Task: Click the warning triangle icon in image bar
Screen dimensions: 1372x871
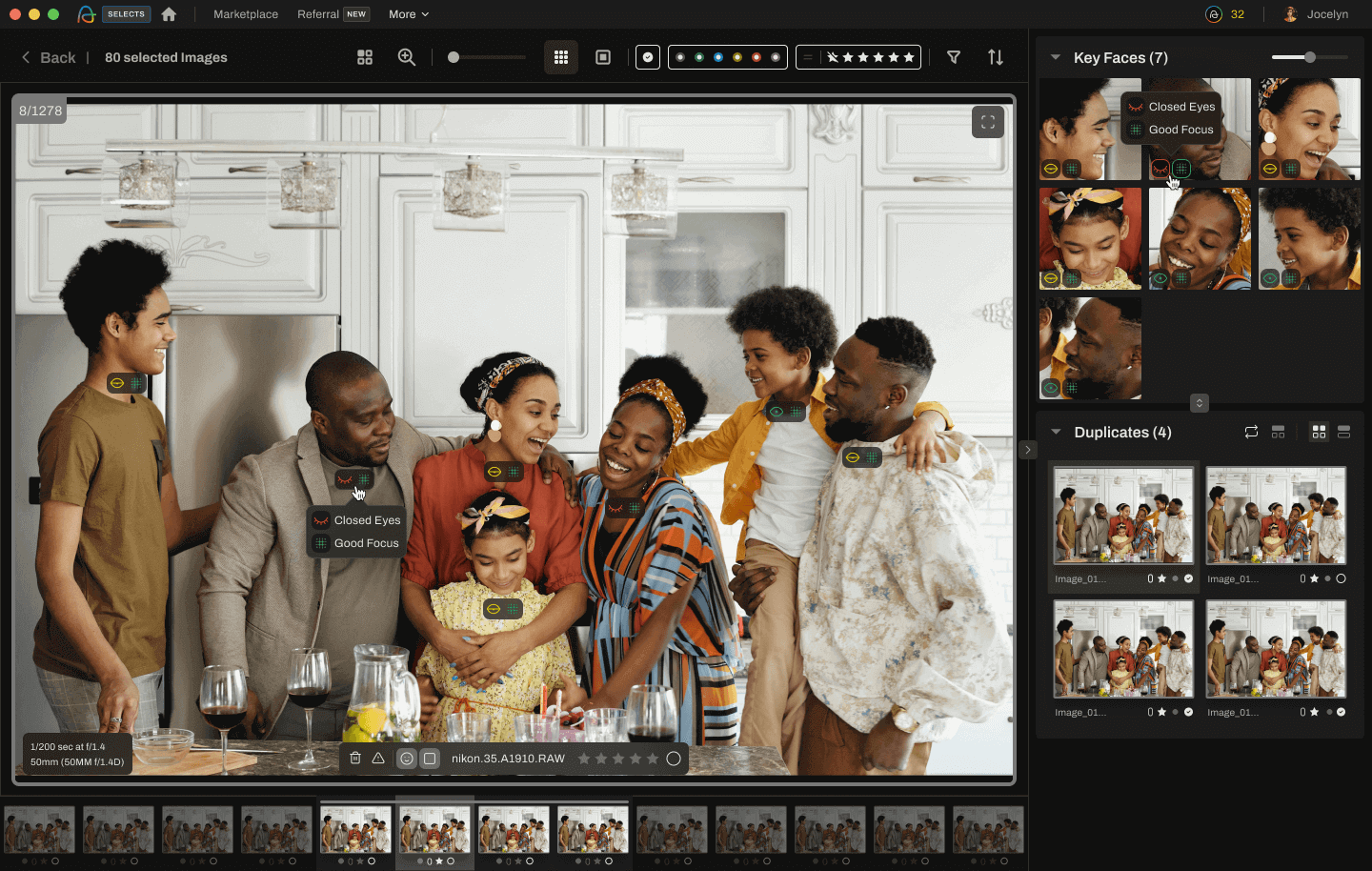Action: click(x=378, y=759)
